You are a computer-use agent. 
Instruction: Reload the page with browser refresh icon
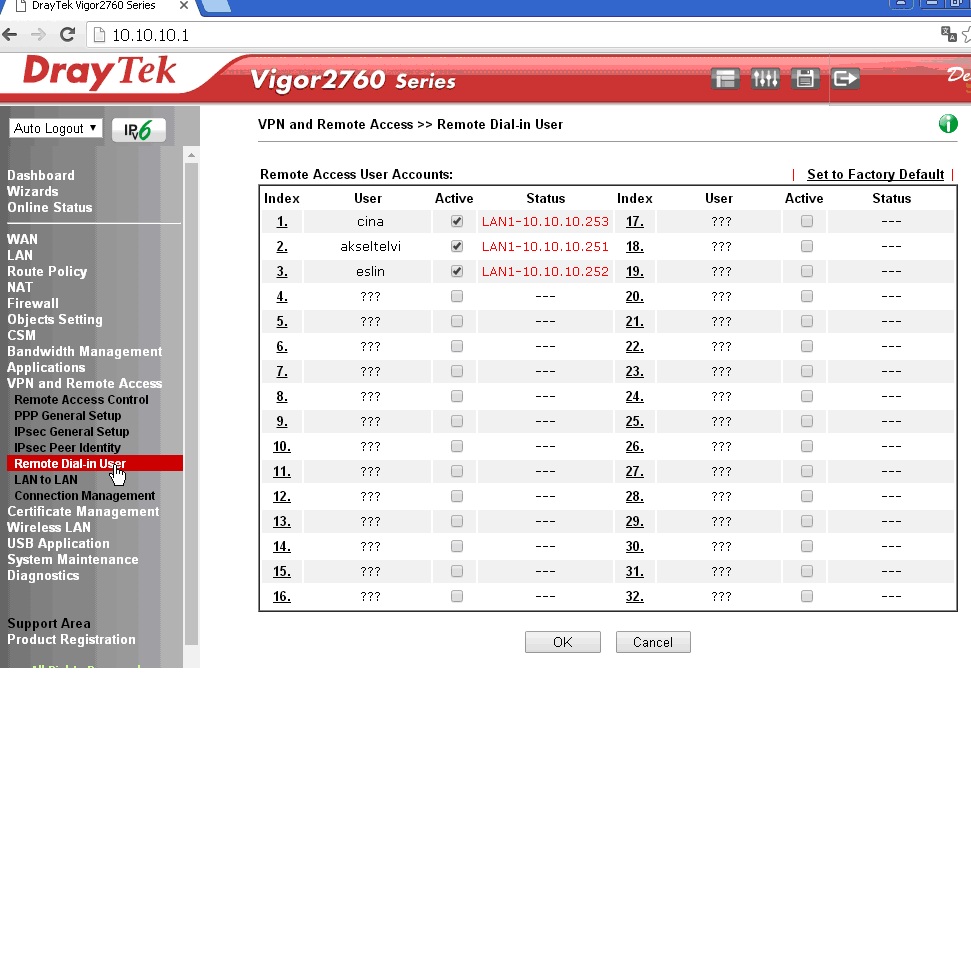[68, 35]
